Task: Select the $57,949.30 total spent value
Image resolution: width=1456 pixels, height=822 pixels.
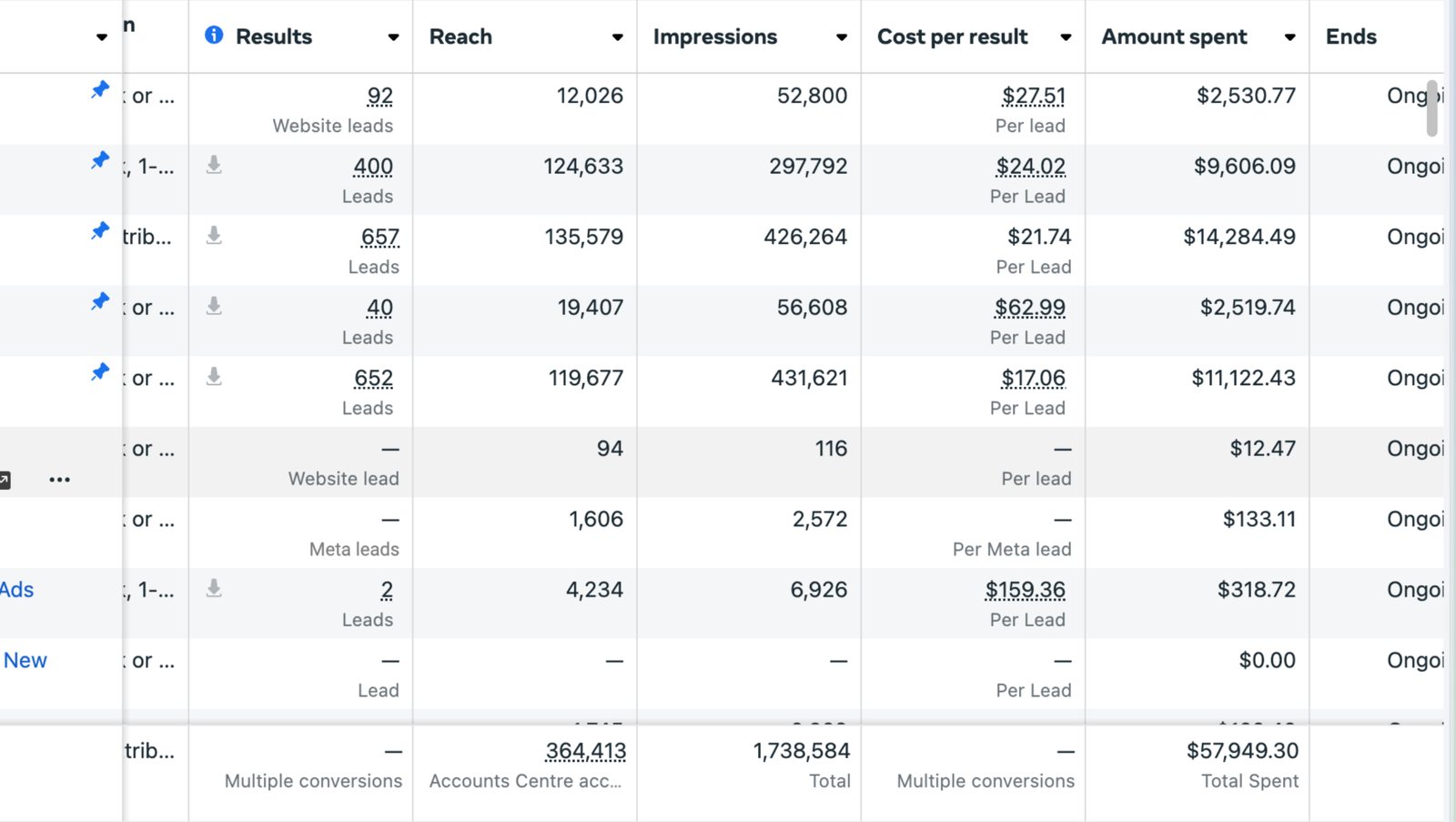Action: click(x=1242, y=751)
